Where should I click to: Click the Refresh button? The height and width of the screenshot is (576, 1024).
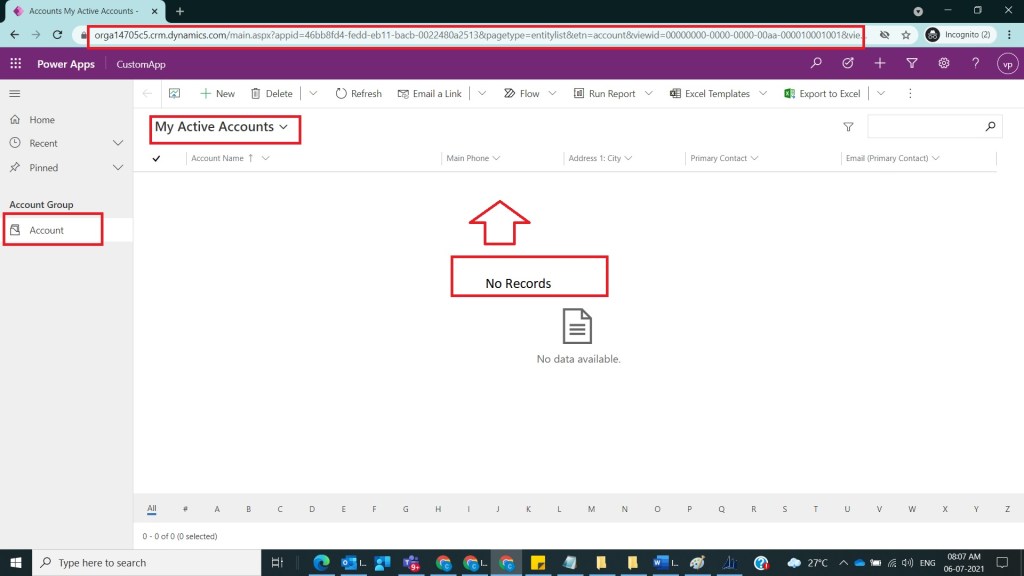click(358, 93)
